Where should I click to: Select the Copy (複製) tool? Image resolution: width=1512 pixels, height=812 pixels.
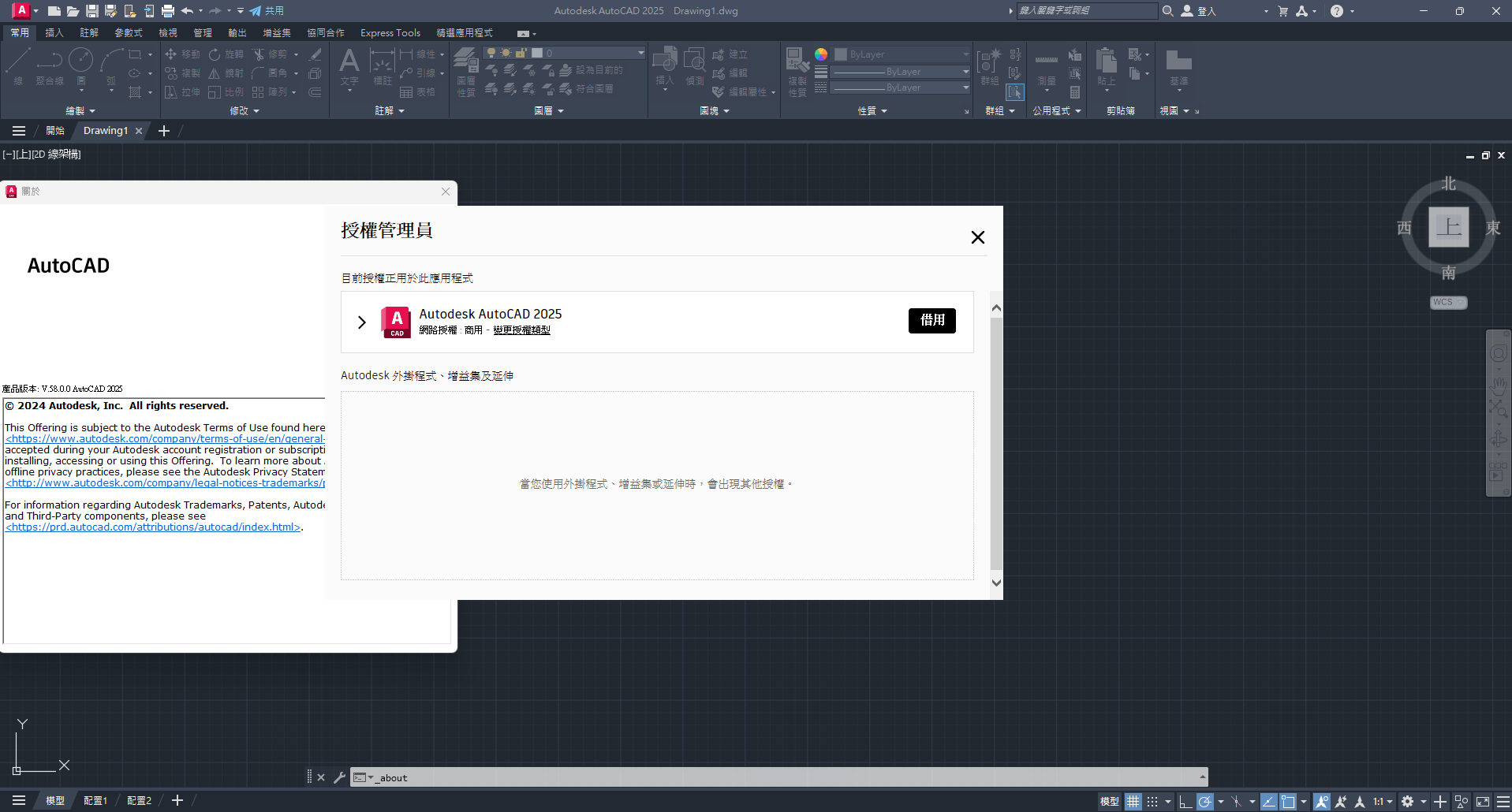click(181, 73)
